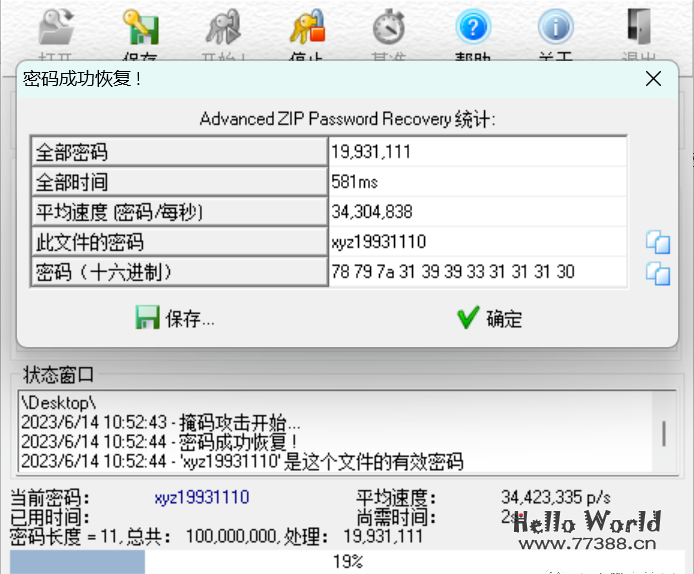Click the log line 'xyz19931110' 是这个文件的有效密码

(x=242, y=462)
